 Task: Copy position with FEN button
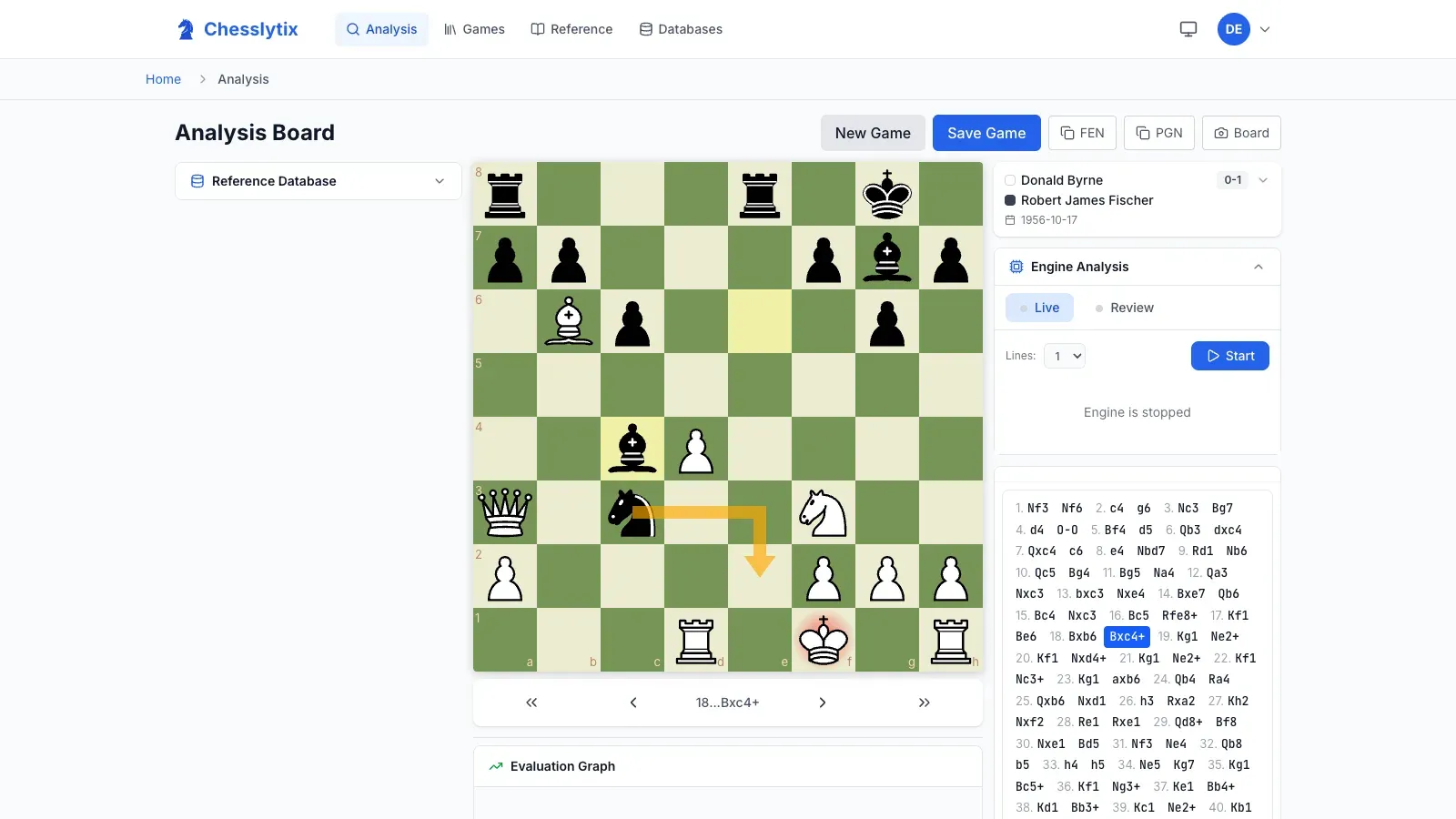pos(1082,133)
